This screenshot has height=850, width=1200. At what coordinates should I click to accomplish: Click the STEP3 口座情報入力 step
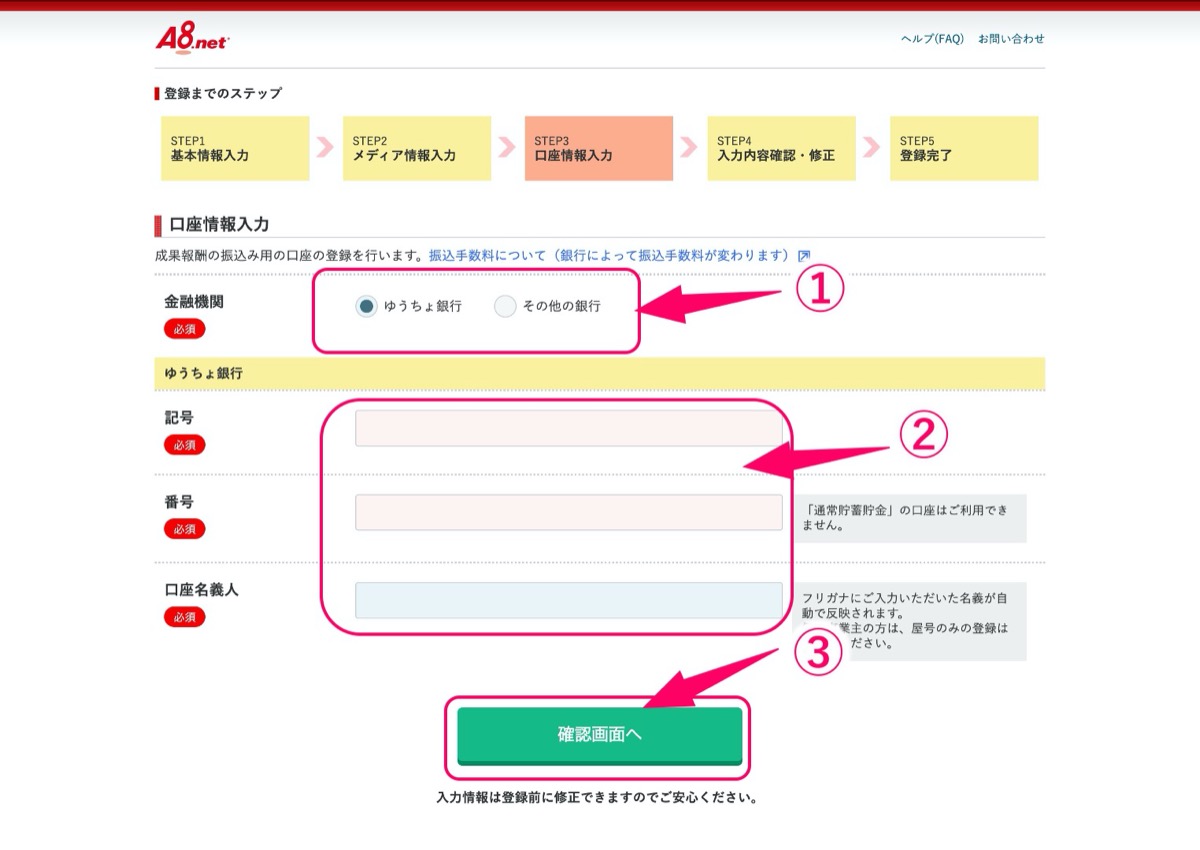coord(599,148)
